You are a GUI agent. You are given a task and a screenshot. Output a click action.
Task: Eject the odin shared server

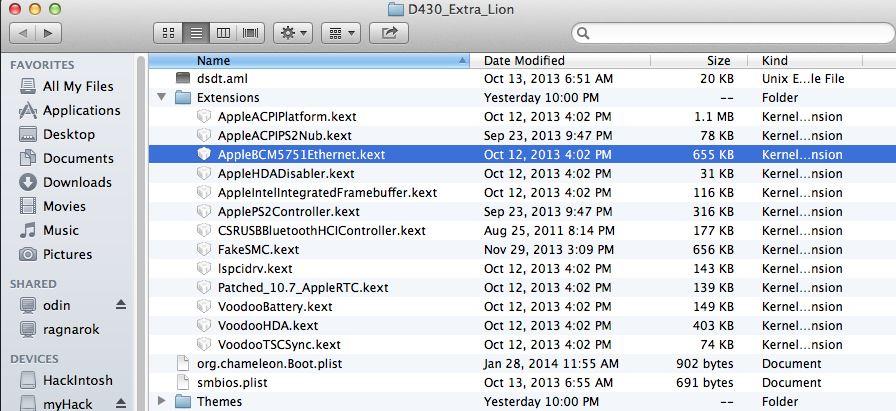121,305
